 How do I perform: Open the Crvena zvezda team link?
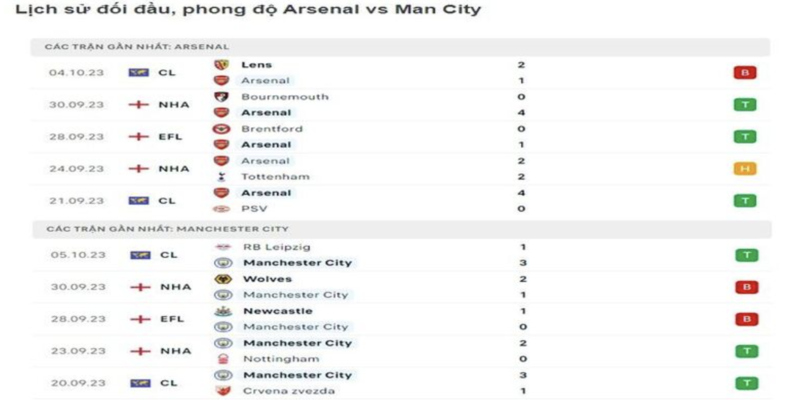coord(288,391)
